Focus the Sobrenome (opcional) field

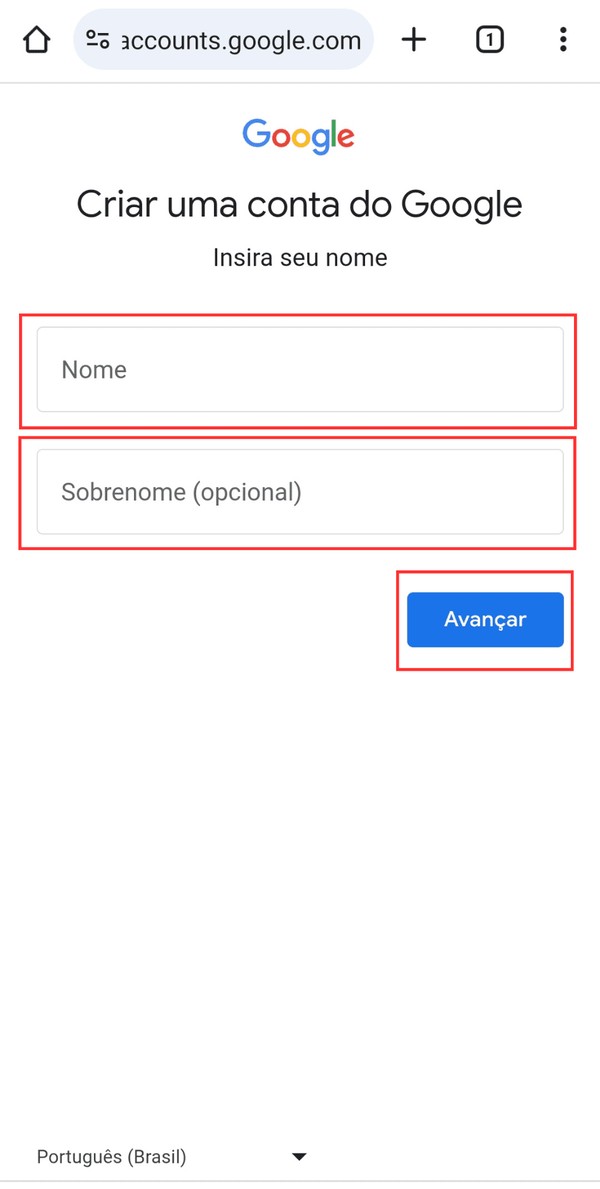[300, 492]
